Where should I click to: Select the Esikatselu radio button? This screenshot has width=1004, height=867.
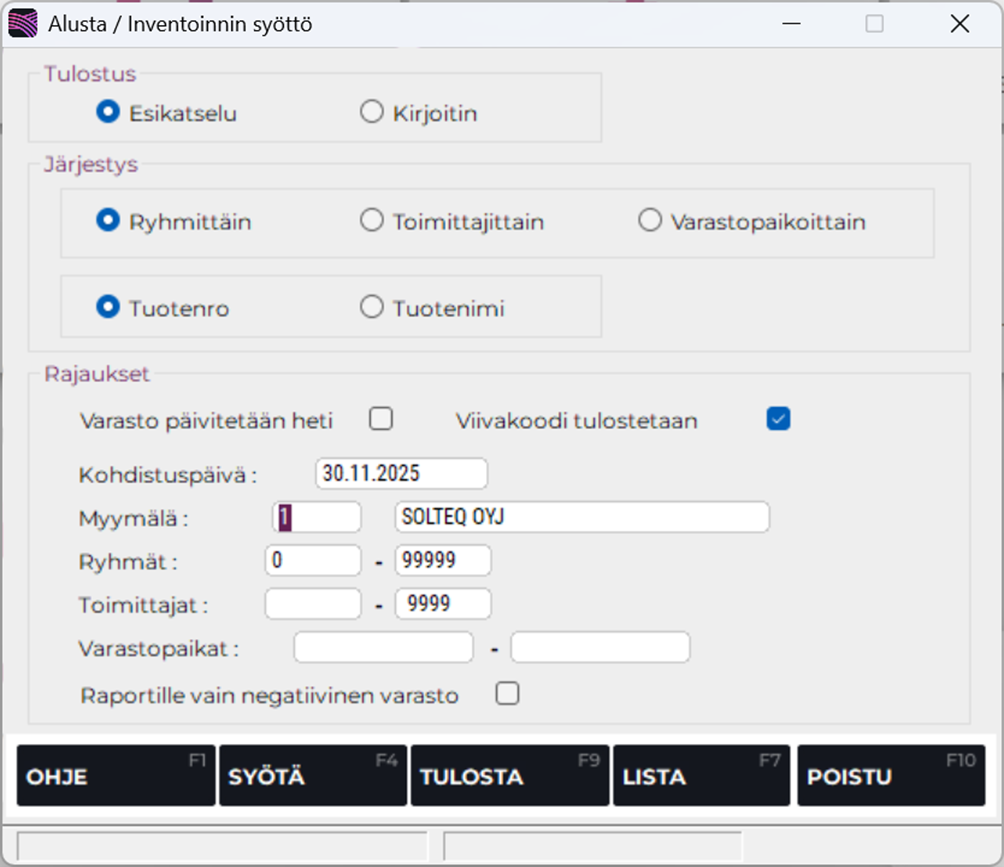(107, 113)
